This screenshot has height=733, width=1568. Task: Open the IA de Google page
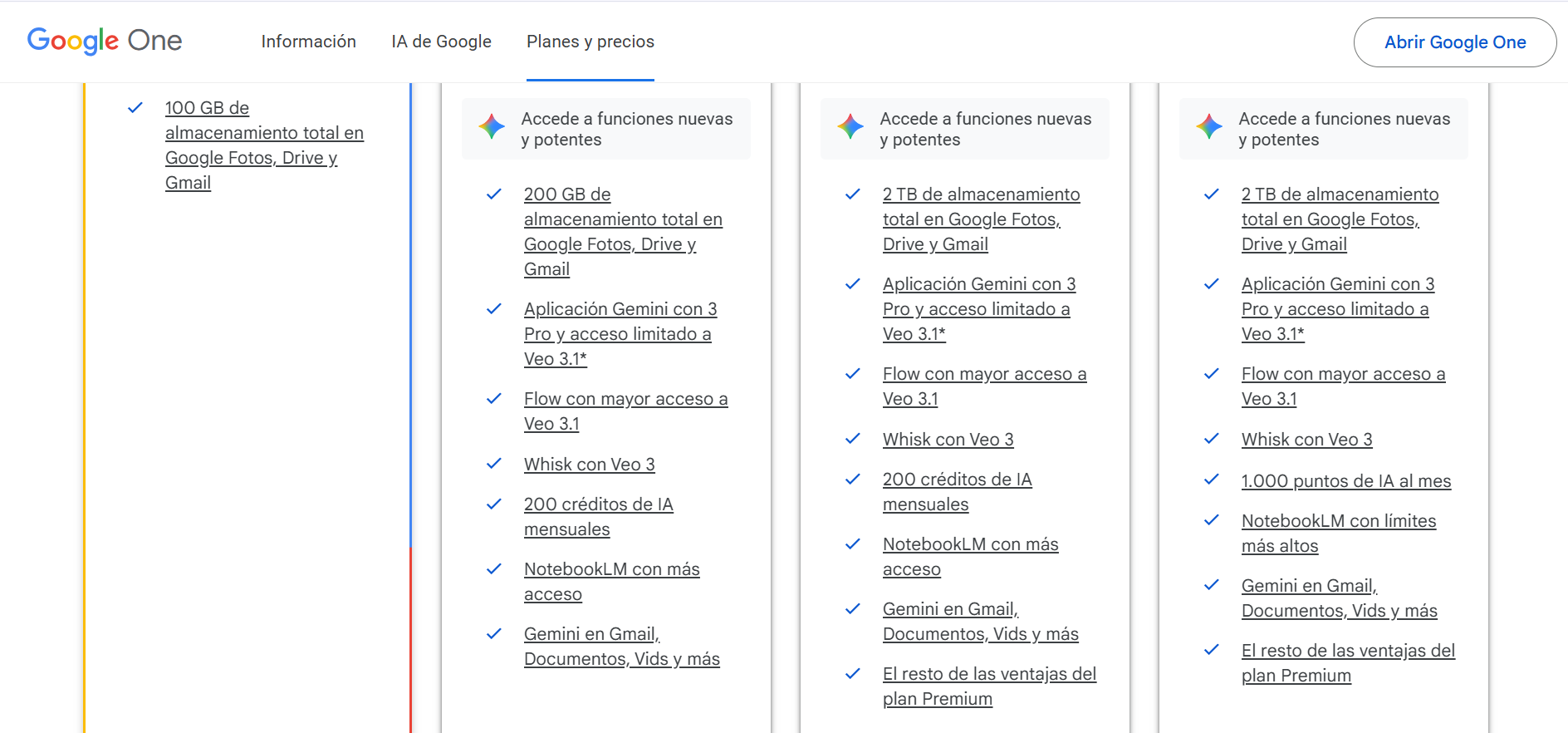pos(440,42)
